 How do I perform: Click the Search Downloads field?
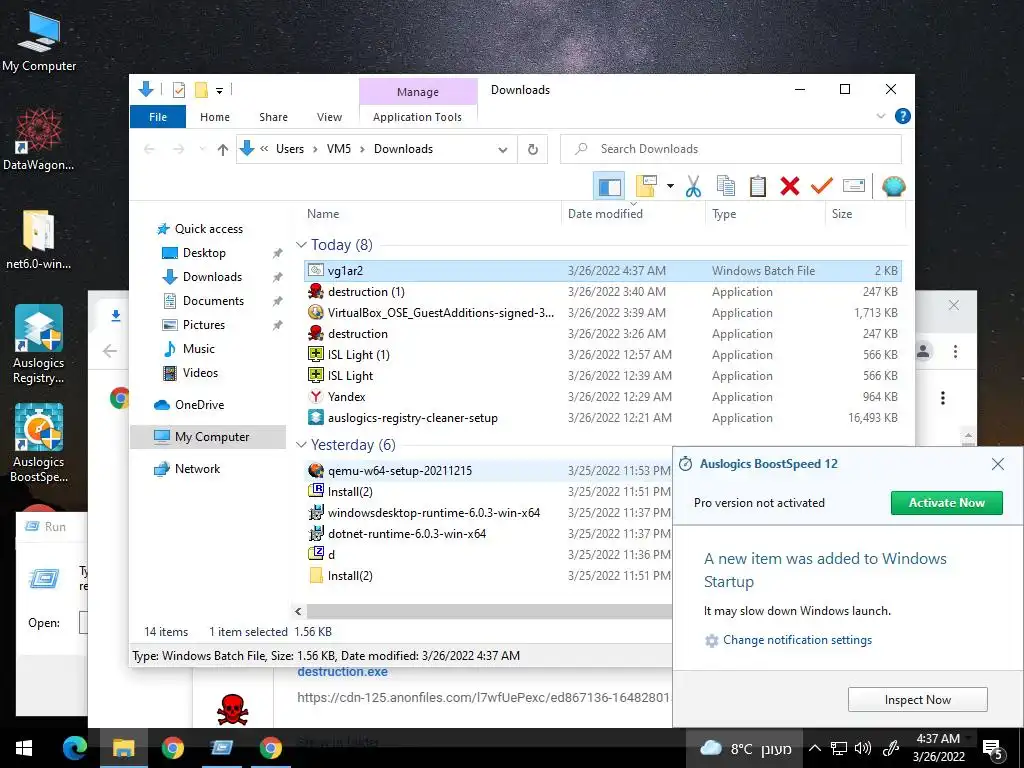click(x=731, y=149)
